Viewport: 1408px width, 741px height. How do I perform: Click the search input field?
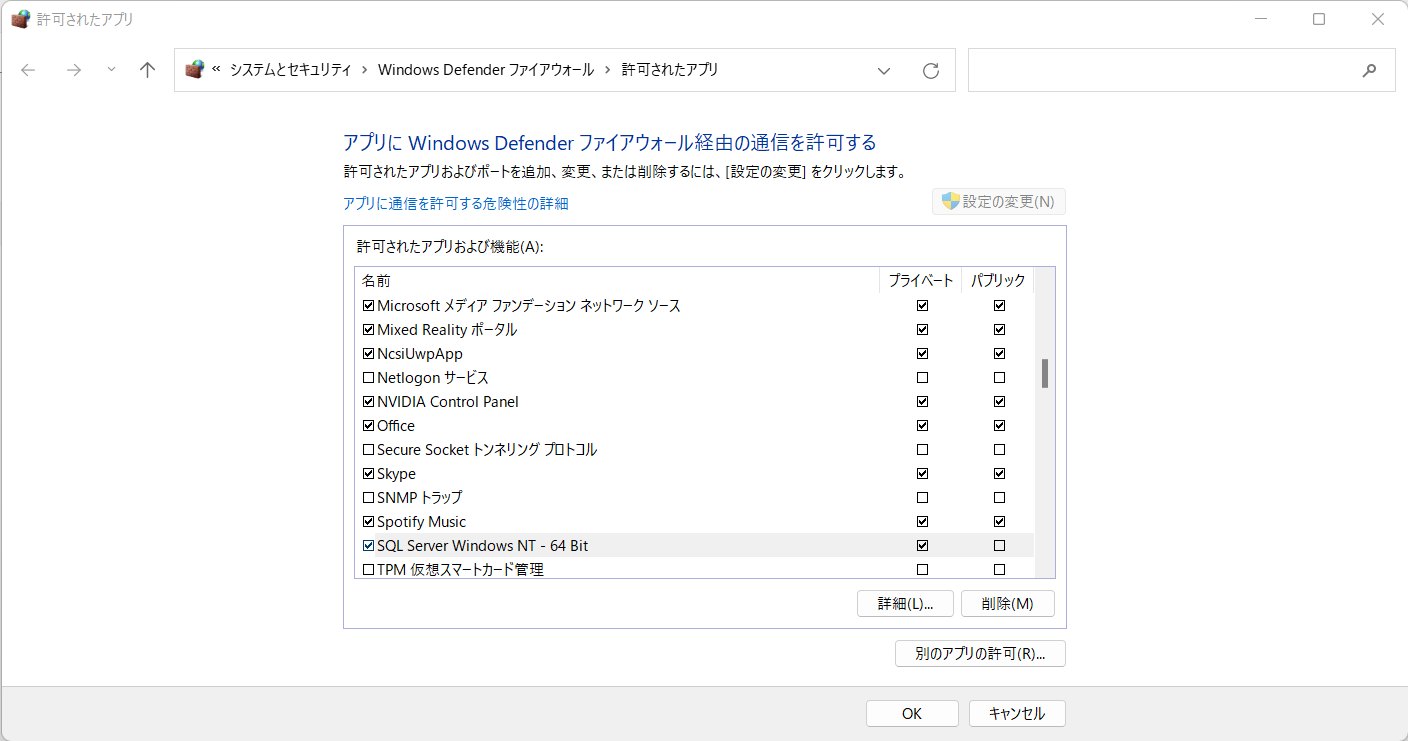click(x=1160, y=70)
